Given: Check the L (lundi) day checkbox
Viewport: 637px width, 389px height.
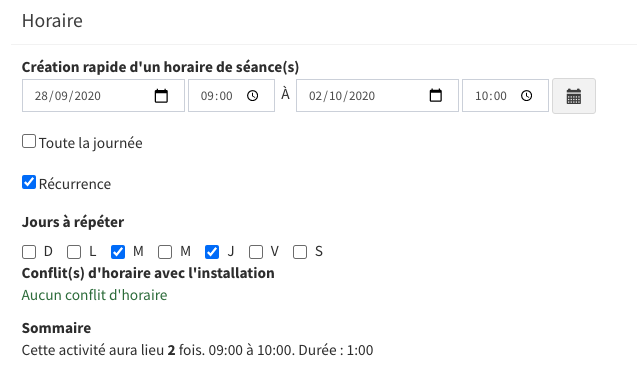Looking at the screenshot, I should point(74,252).
